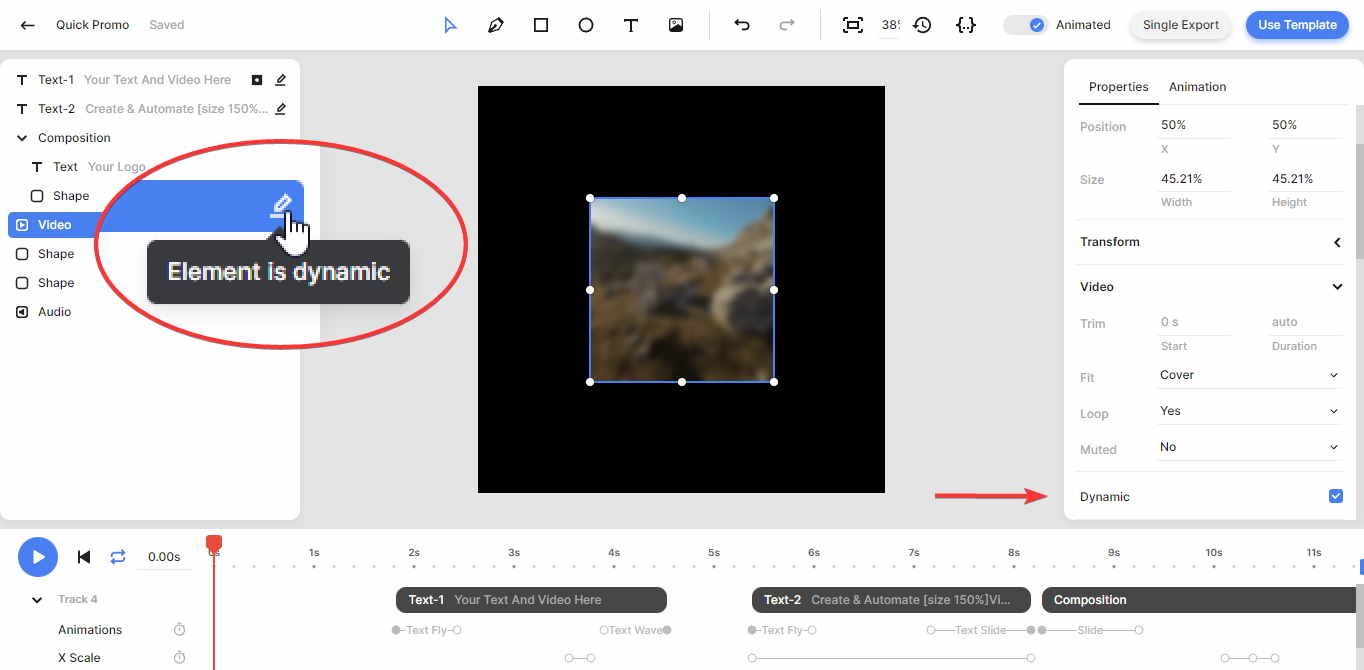Click the Use Template button
Screen dimensions: 1364x670
point(1296,25)
